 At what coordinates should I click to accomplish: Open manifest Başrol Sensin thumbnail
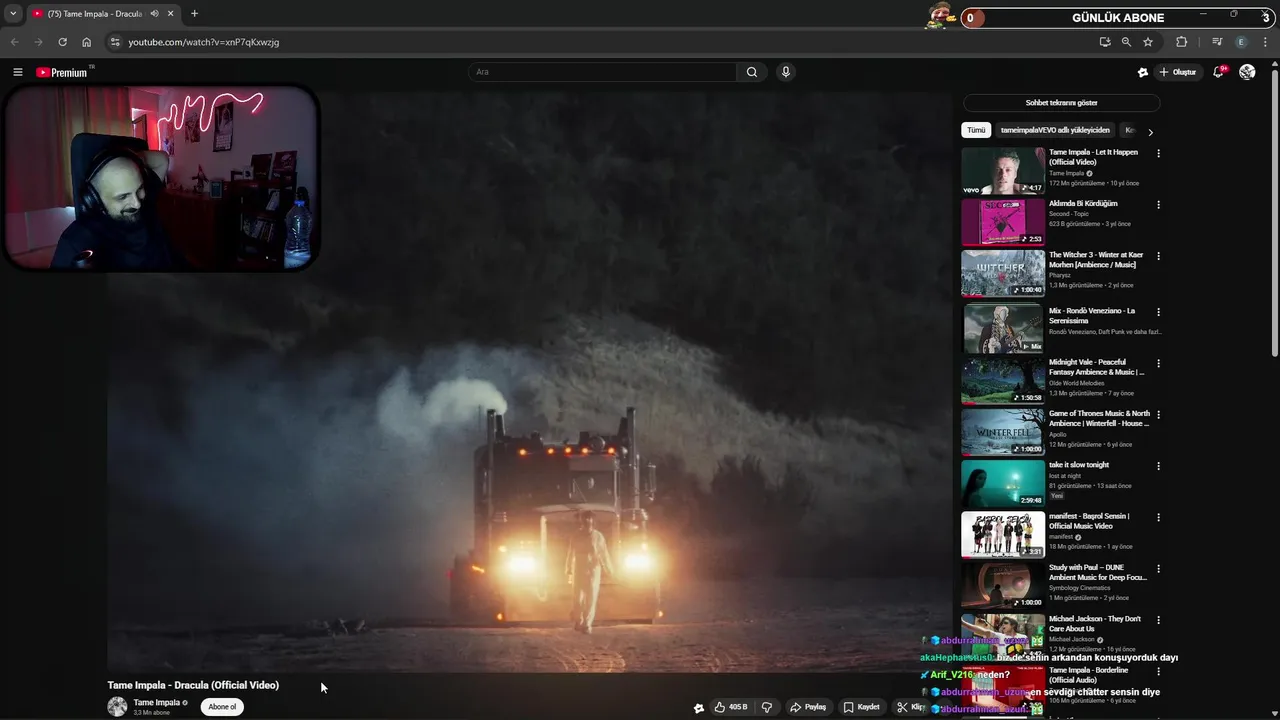click(1003, 535)
